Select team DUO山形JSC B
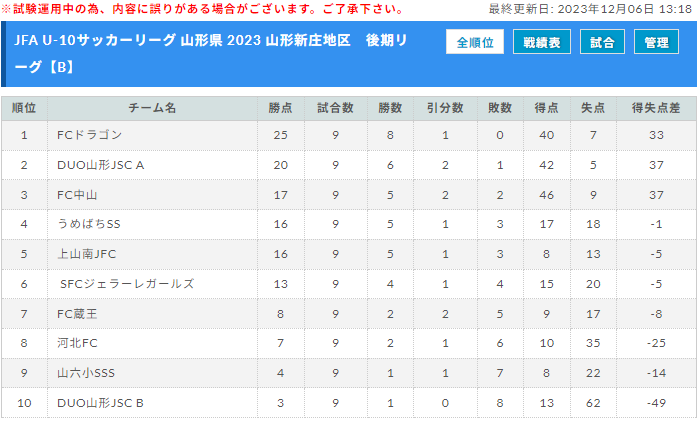The width and height of the screenshot is (697, 427). (x=100, y=403)
